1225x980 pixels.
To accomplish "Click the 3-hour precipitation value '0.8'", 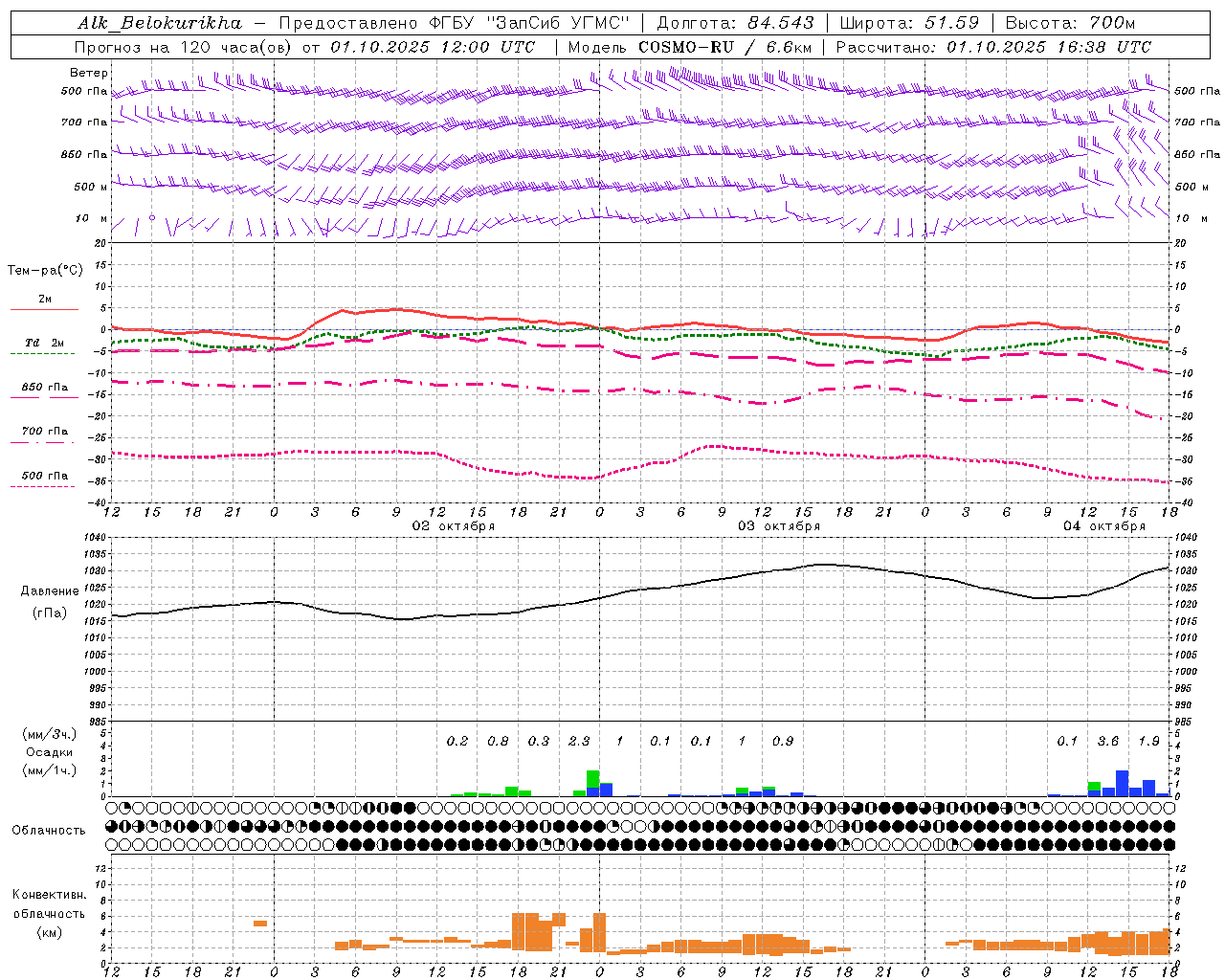I will [498, 741].
